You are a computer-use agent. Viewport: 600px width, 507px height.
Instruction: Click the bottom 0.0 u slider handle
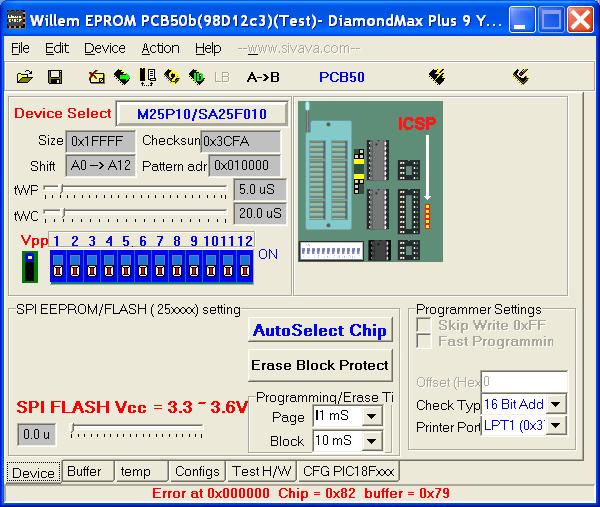pyautogui.click(x=73, y=428)
